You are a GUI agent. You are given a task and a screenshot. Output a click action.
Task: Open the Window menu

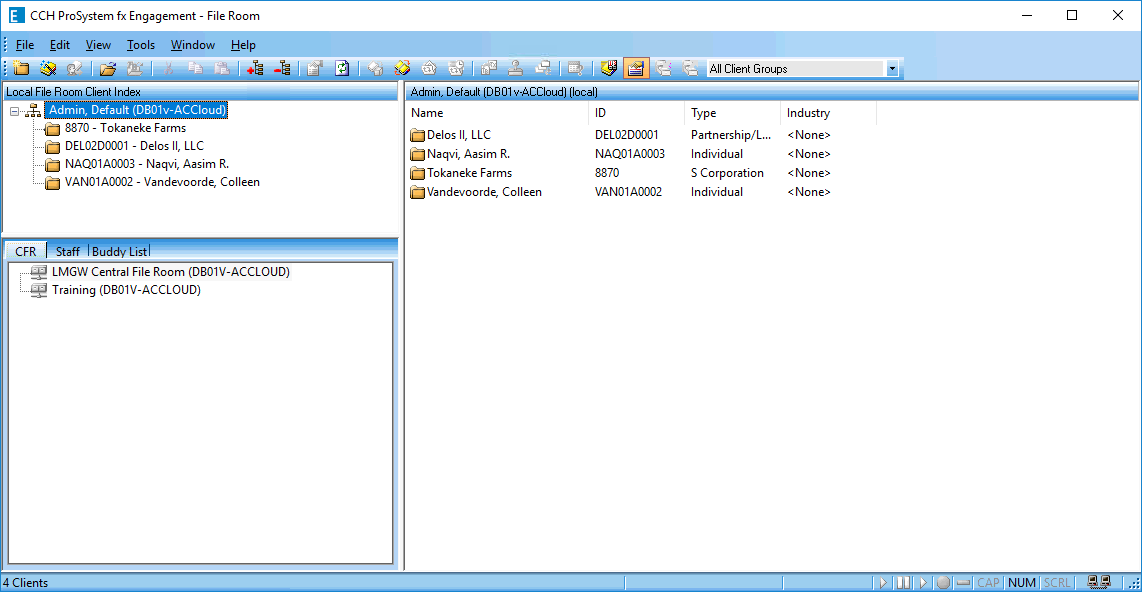click(192, 45)
